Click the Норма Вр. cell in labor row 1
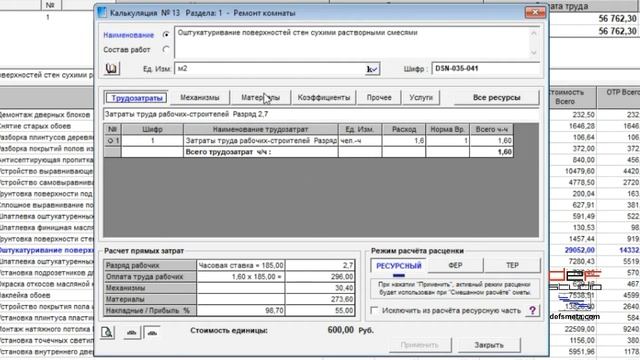 point(447,141)
